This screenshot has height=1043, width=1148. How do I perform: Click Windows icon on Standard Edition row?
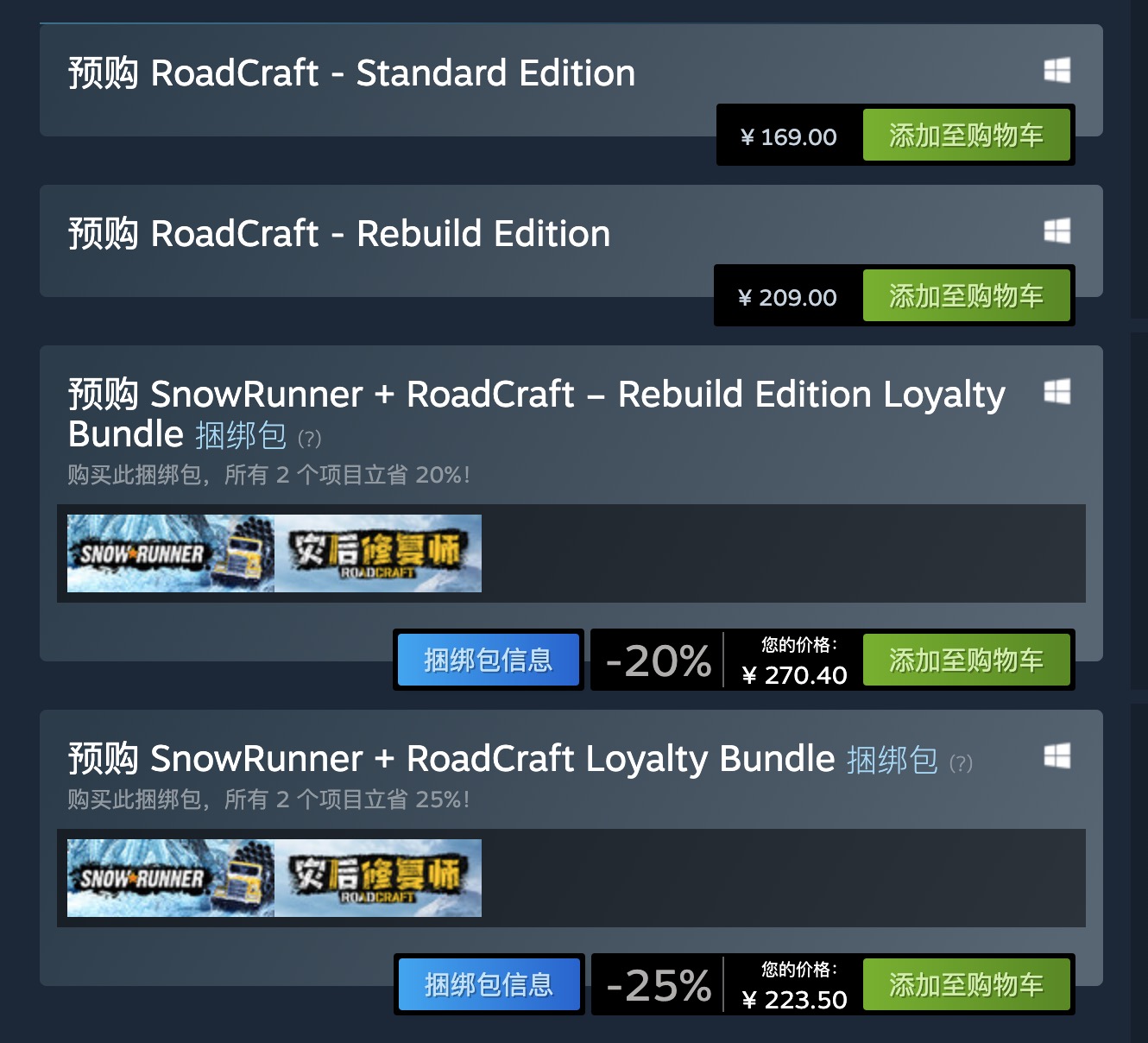[1057, 70]
